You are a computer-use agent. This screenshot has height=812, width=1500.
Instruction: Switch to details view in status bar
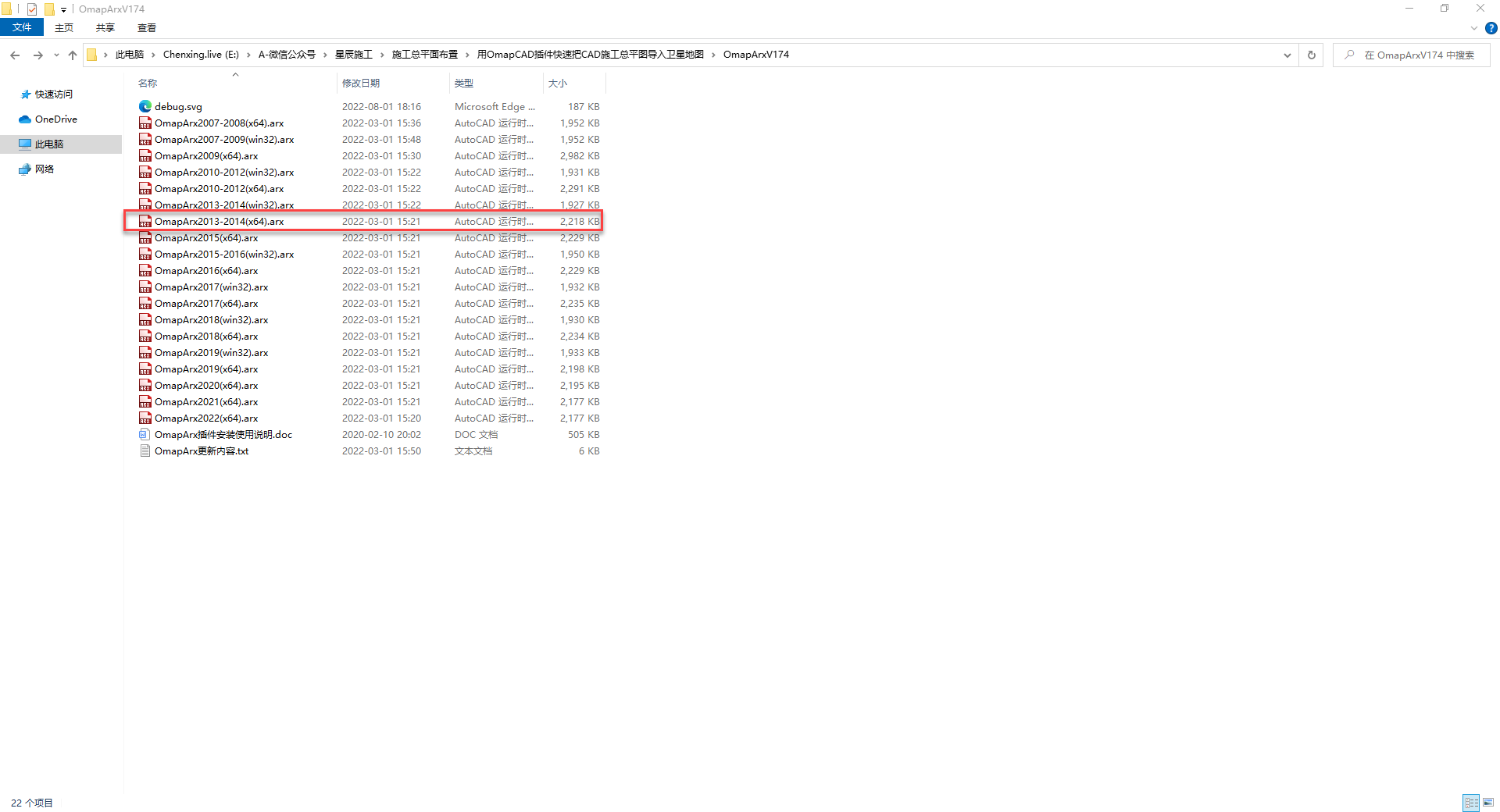pos(1471,803)
